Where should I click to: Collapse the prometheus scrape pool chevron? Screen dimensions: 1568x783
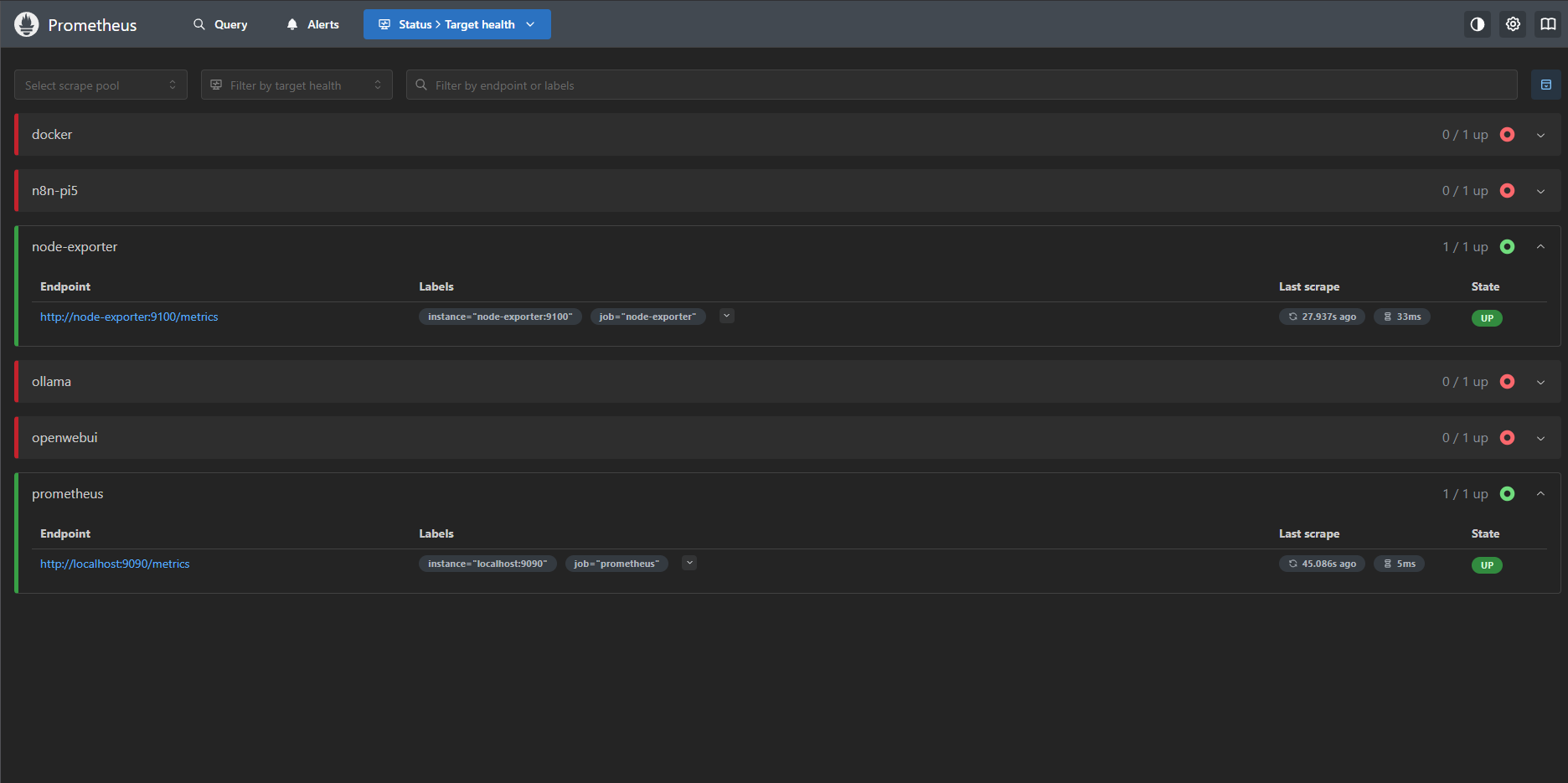pos(1540,493)
